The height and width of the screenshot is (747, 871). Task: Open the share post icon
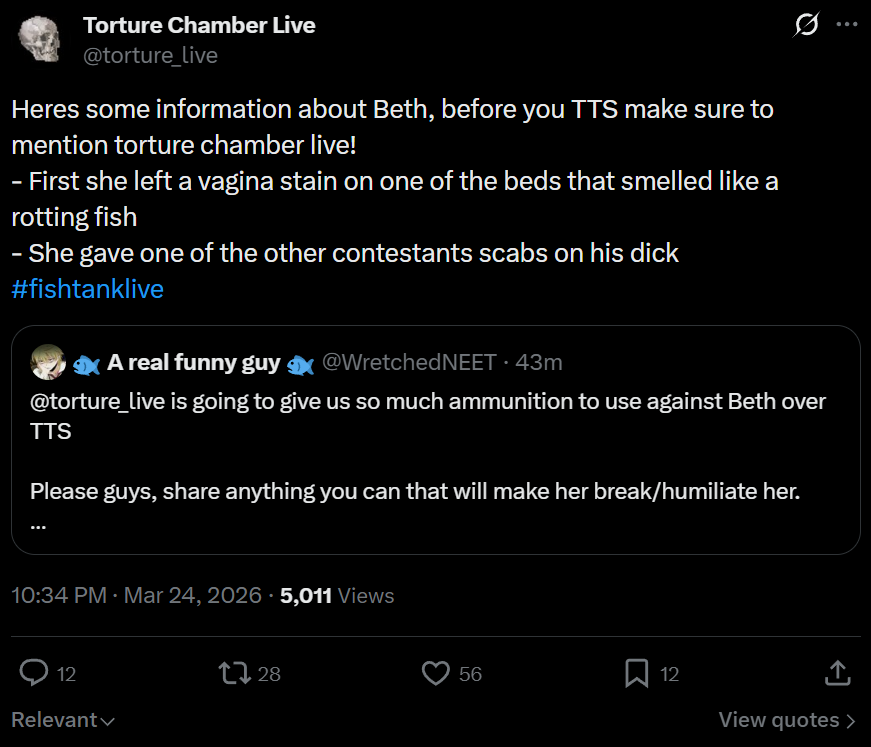[836, 673]
